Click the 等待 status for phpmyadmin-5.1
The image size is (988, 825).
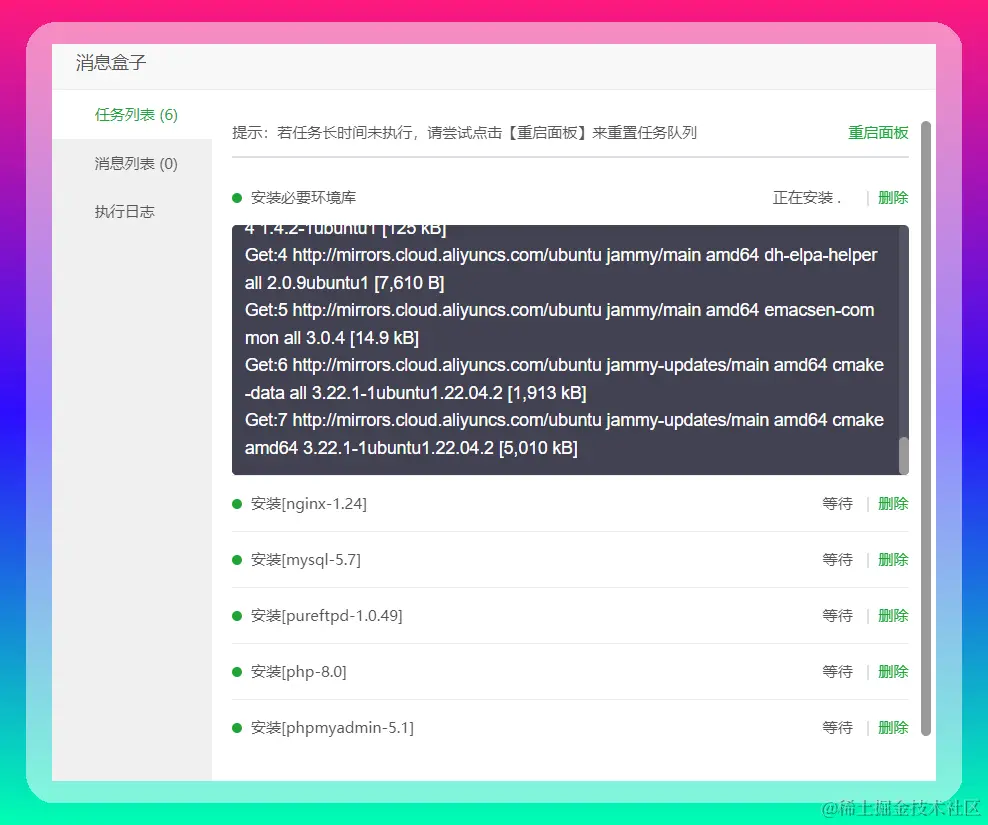(x=837, y=728)
